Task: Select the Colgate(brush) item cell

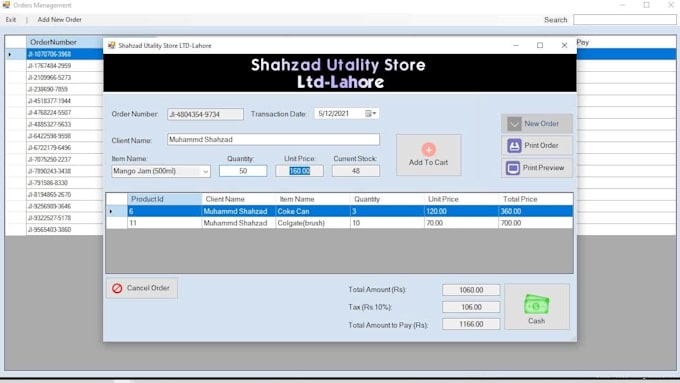Action: pos(313,223)
